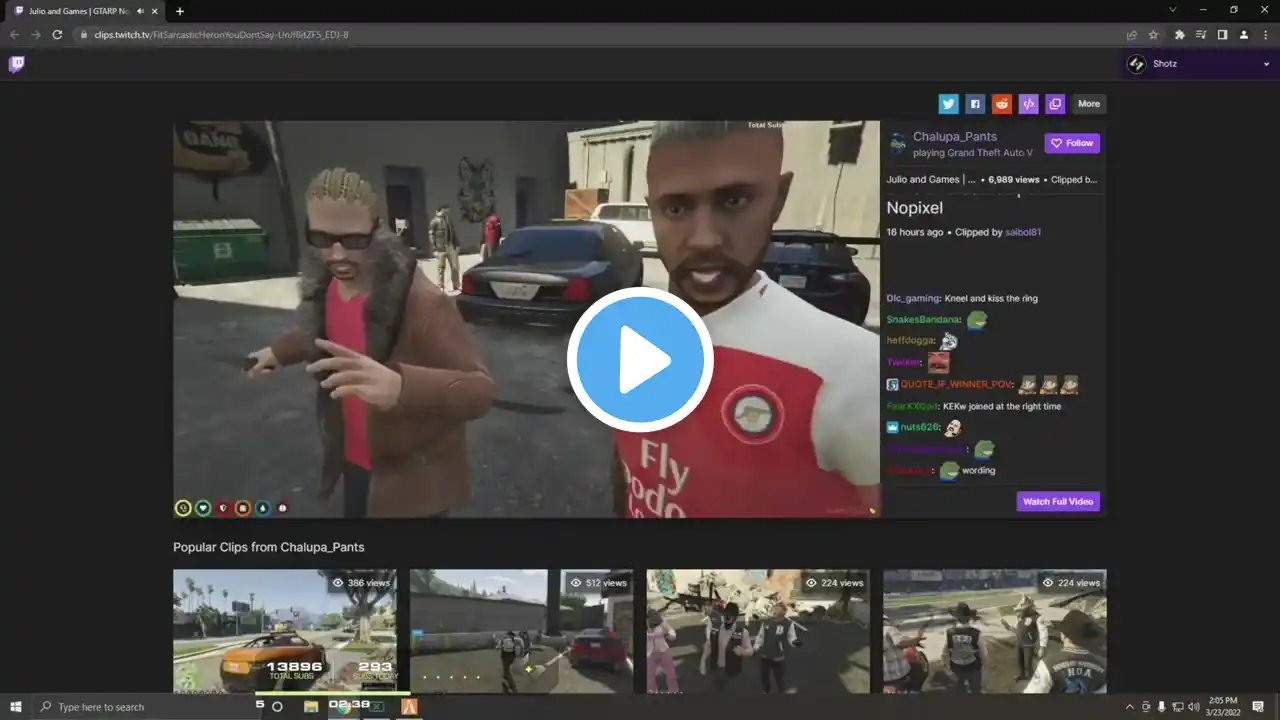
Task: Open clipper saibol81's profile
Action: click(1023, 232)
